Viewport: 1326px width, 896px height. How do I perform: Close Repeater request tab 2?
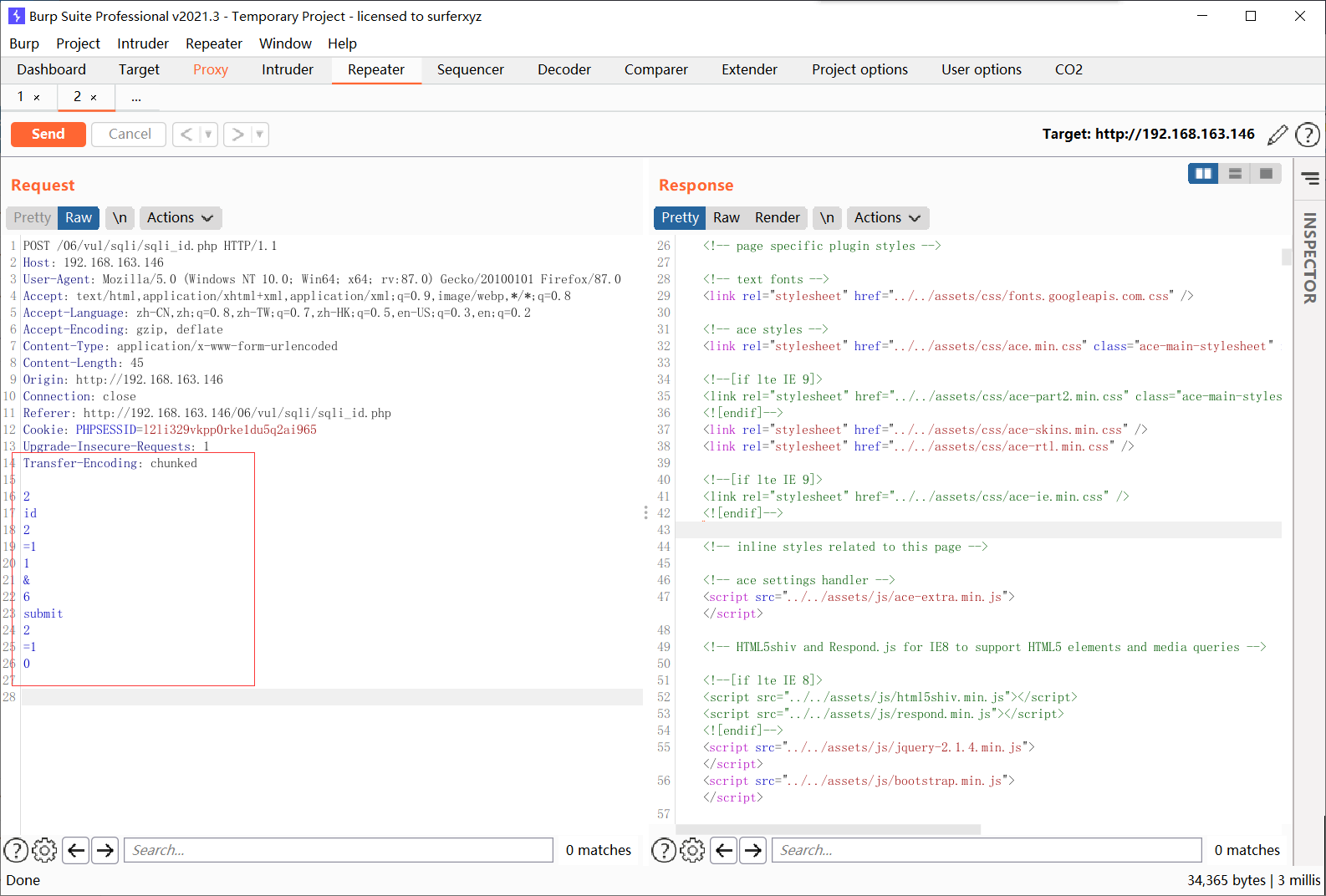click(x=94, y=98)
